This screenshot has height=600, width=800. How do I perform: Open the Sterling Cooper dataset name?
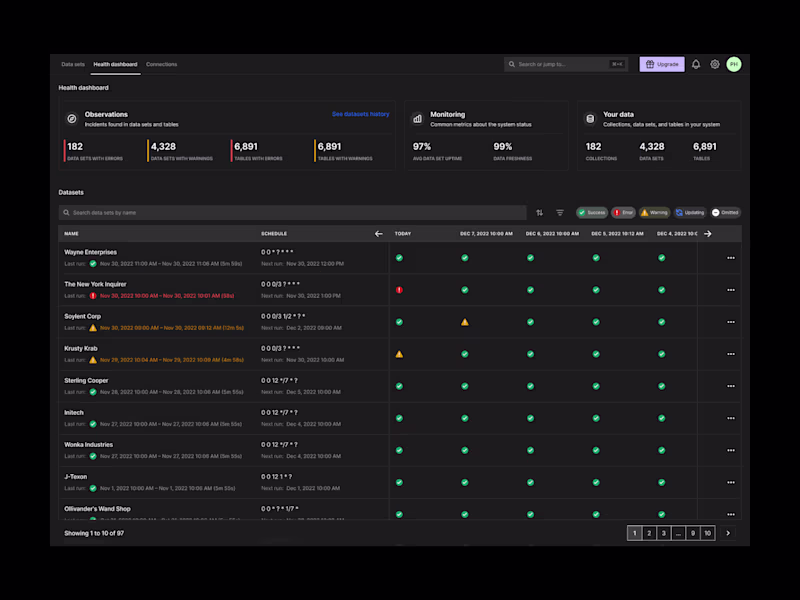[x=86, y=381]
